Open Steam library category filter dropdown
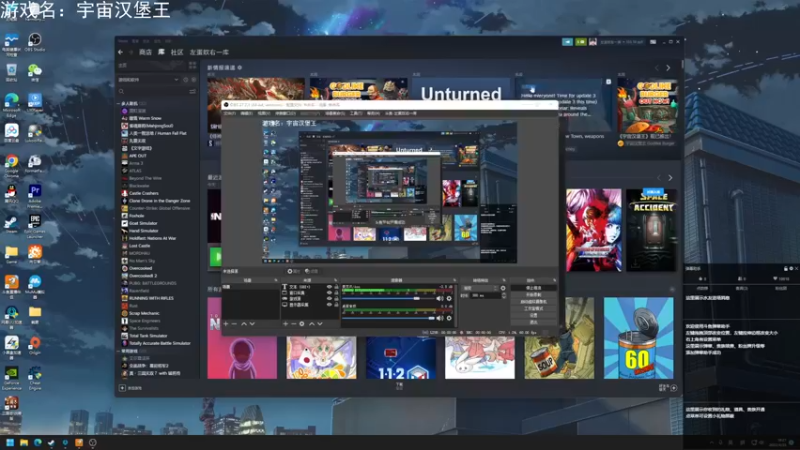This screenshot has width=800, height=450. [148, 80]
